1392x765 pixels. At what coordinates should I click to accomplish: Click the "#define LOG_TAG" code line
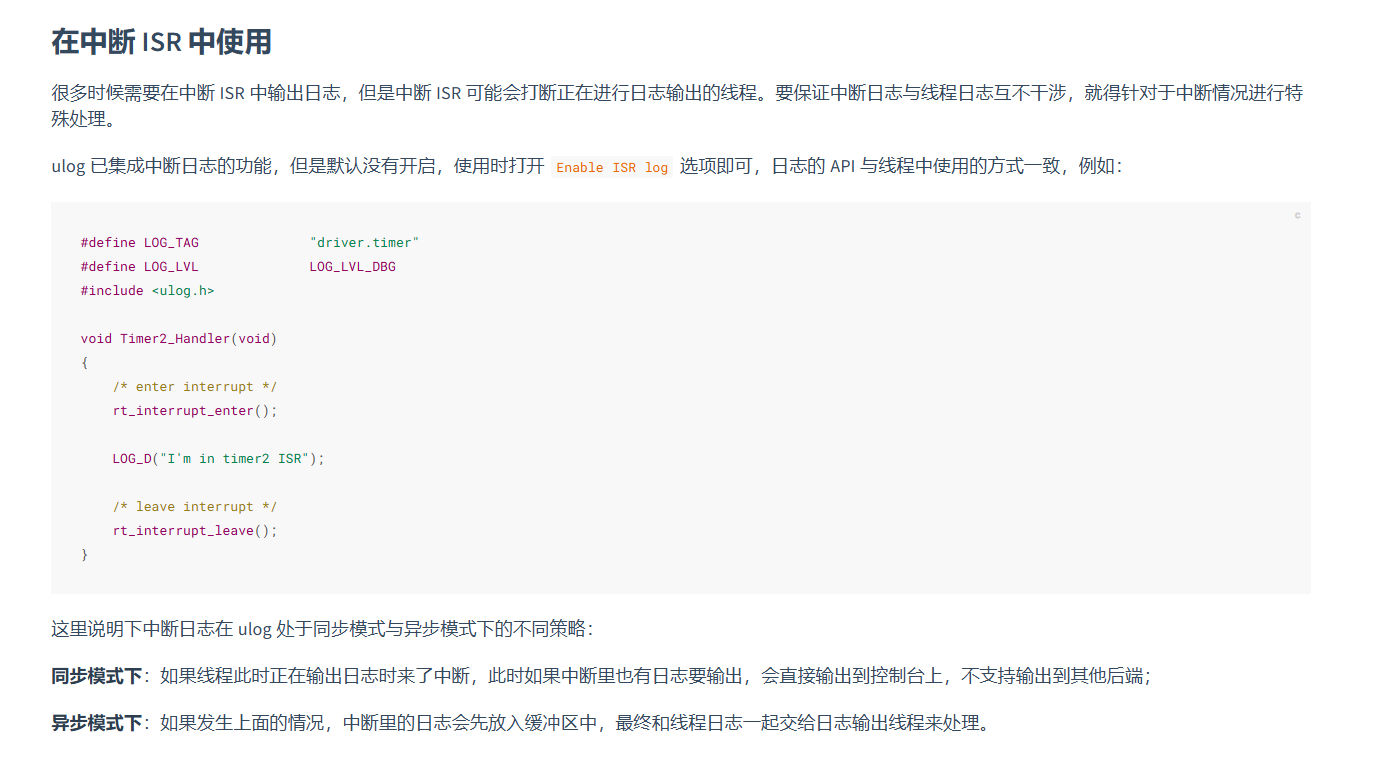click(140, 243)
